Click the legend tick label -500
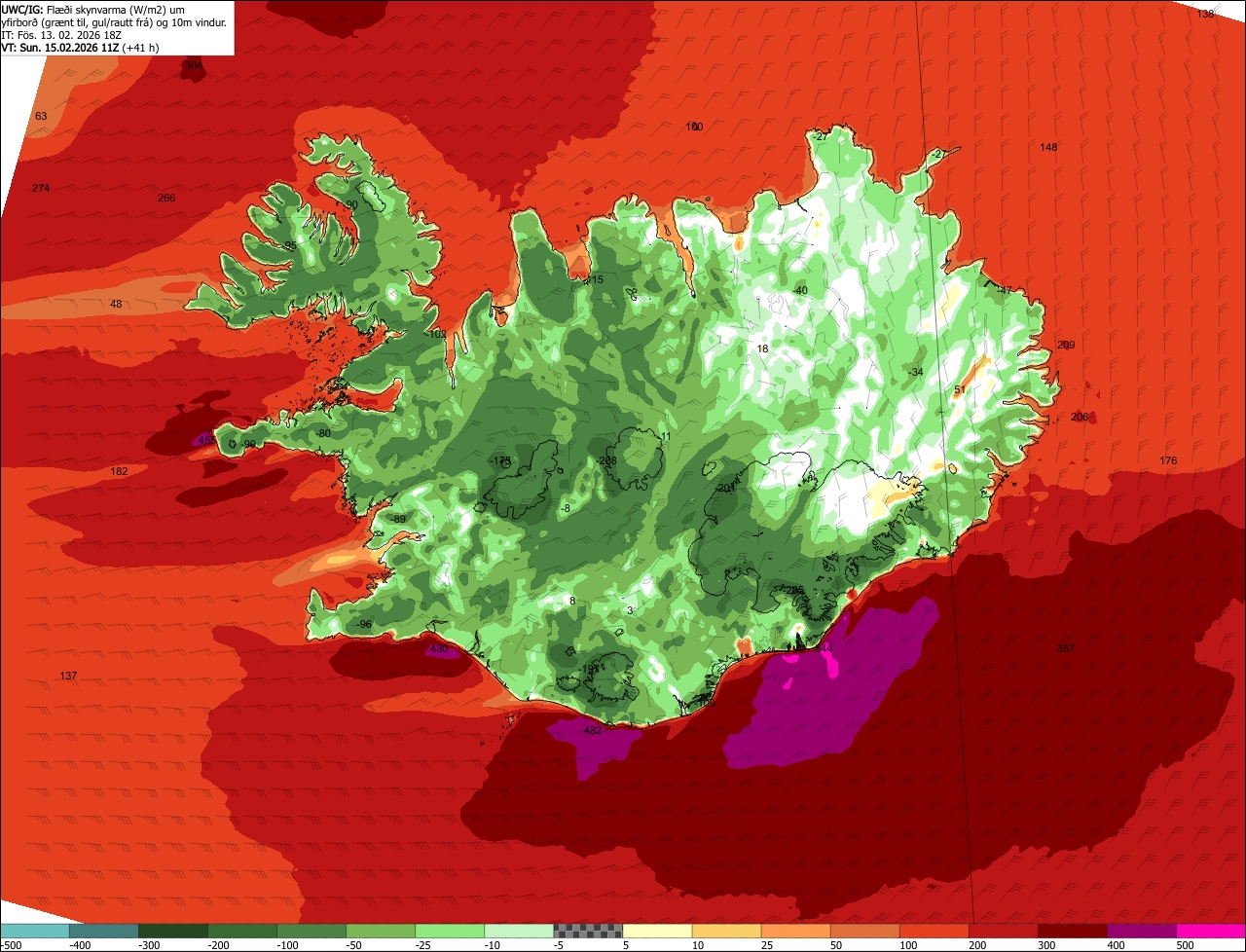 tap(12, 945)
